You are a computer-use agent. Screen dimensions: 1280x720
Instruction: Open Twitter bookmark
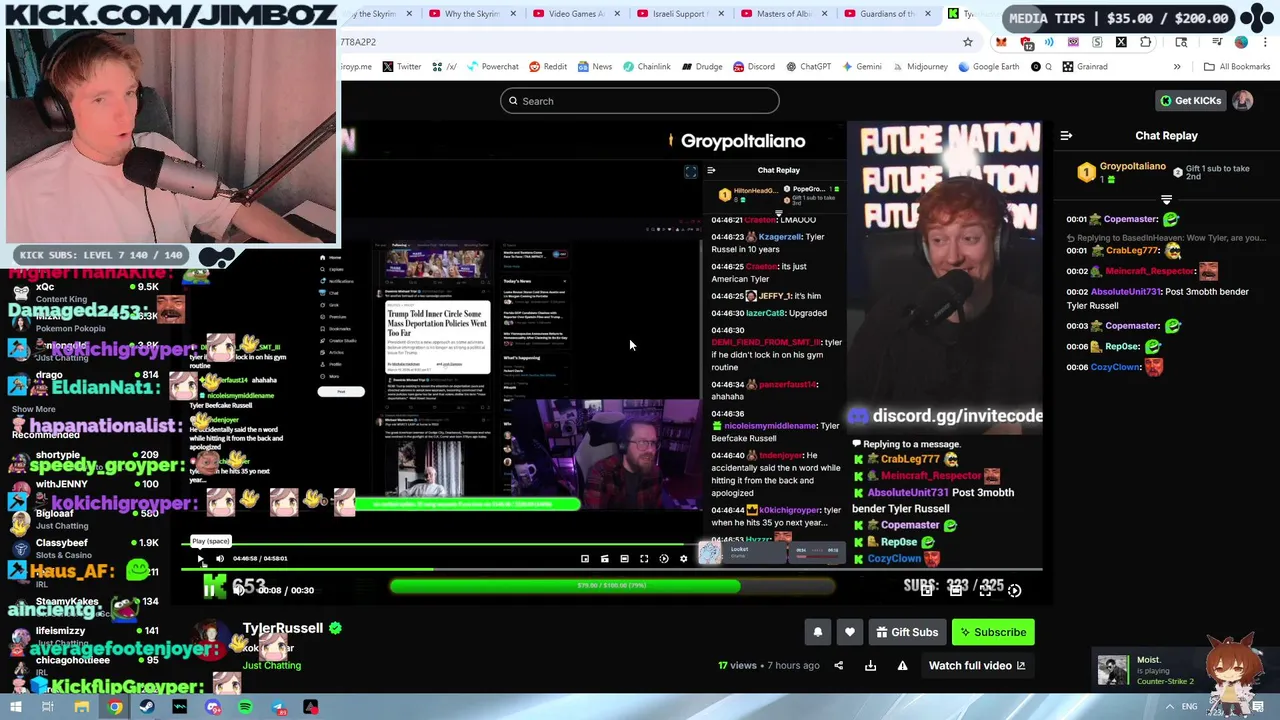(401, 67)
